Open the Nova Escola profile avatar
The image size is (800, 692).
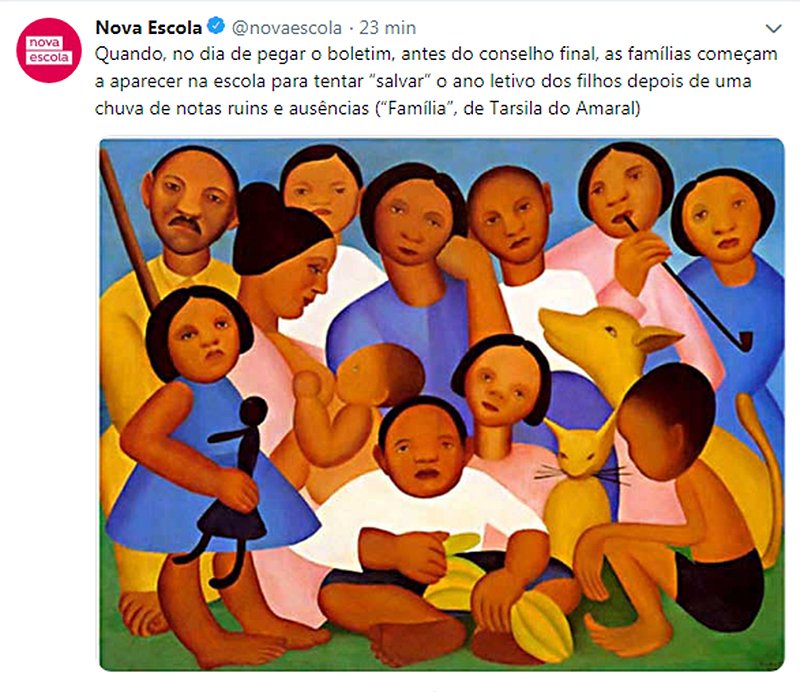point(48,50)
